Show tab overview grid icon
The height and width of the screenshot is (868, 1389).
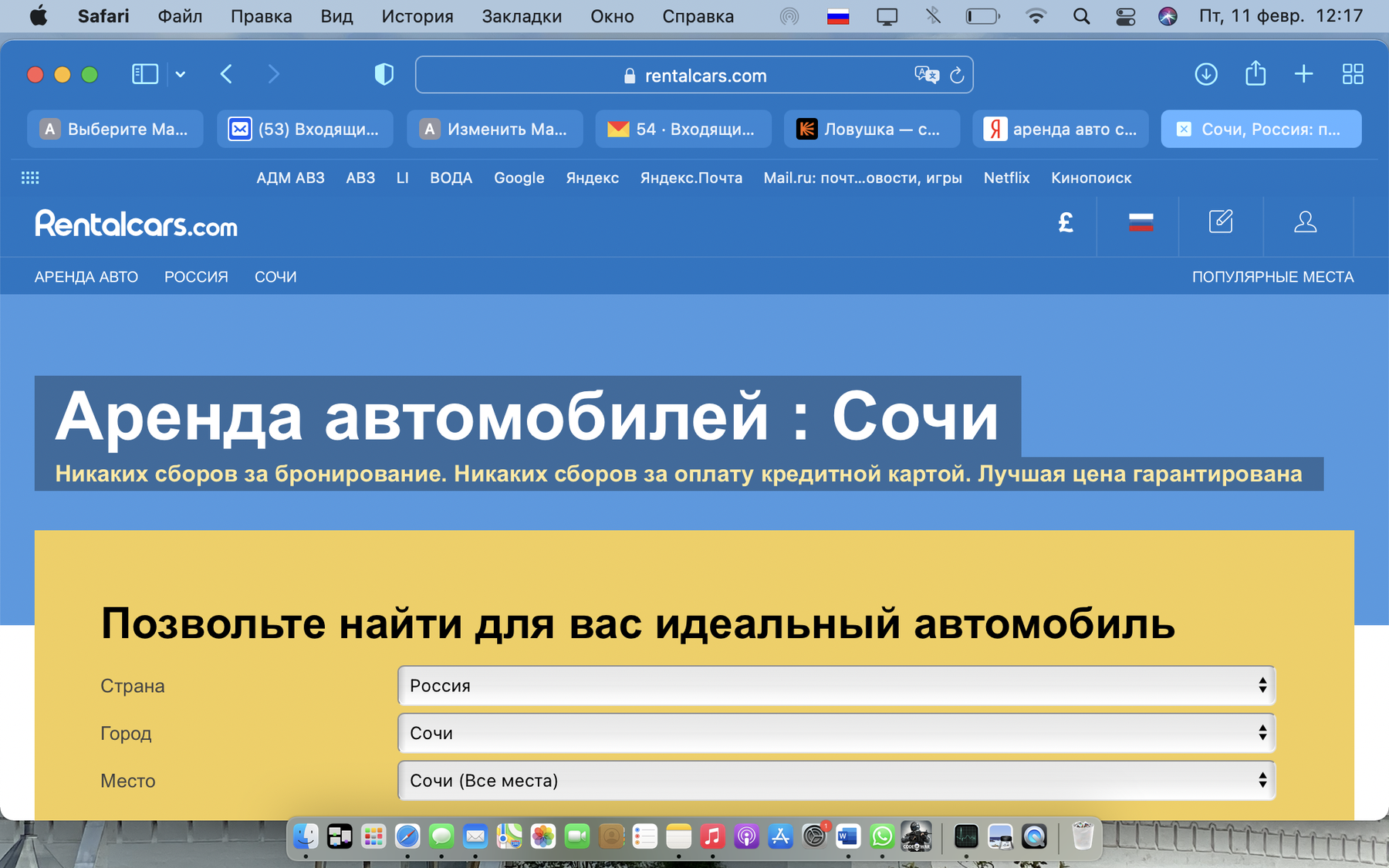pyautogui.click(x=1352, y=74)
